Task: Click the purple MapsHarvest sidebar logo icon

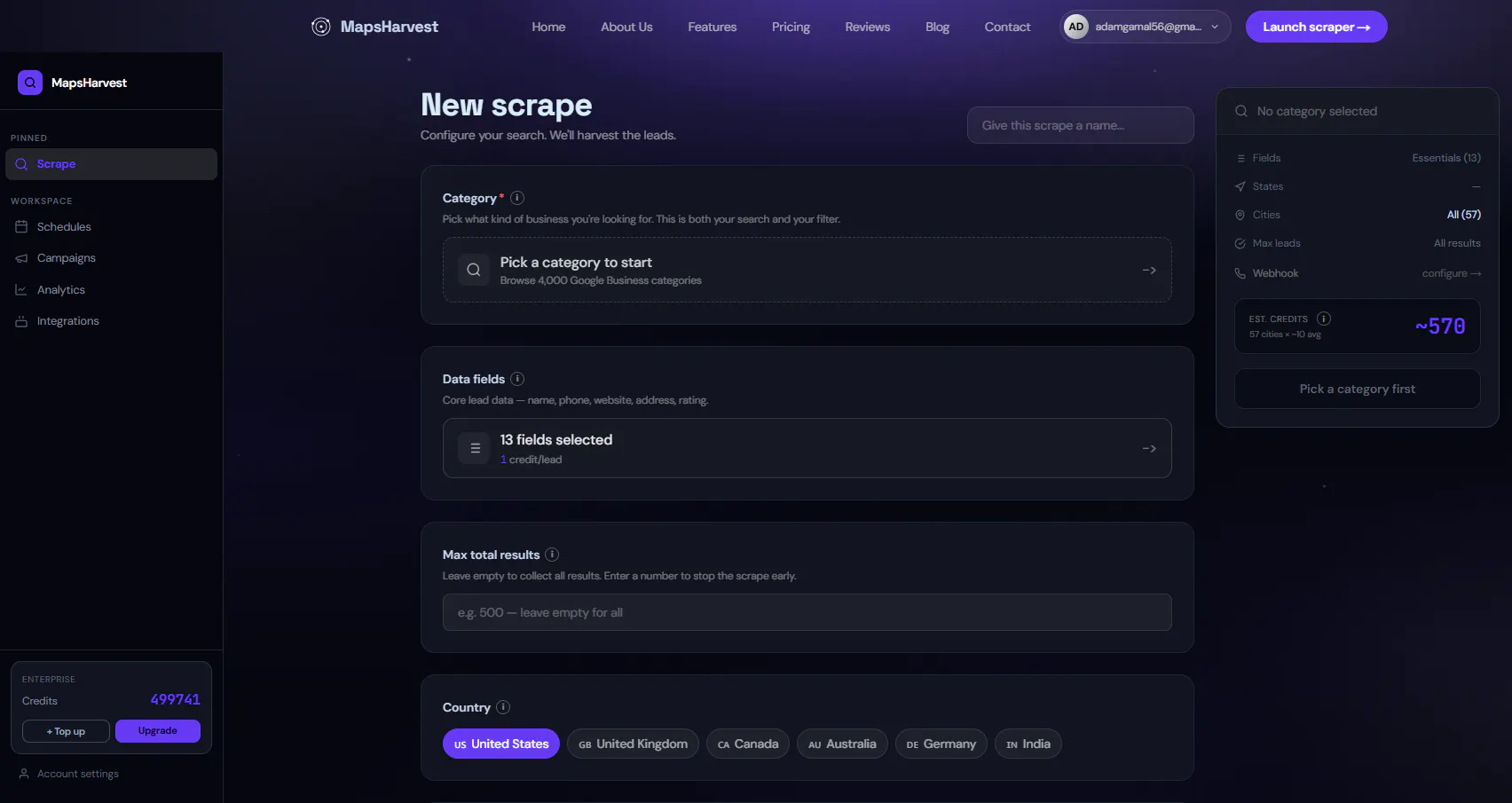Action: [30, 83]
